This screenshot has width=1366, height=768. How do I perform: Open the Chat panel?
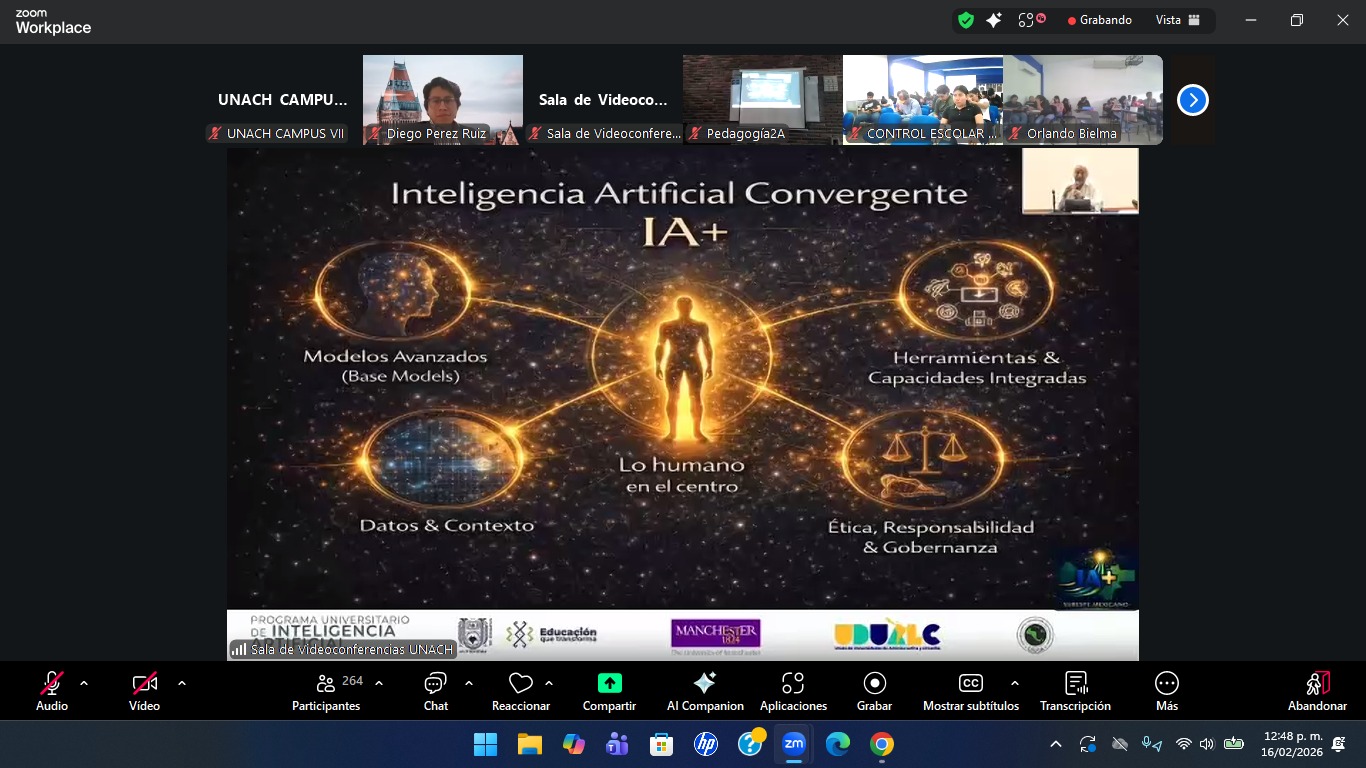pyautogui.click(x=435, y=684)
